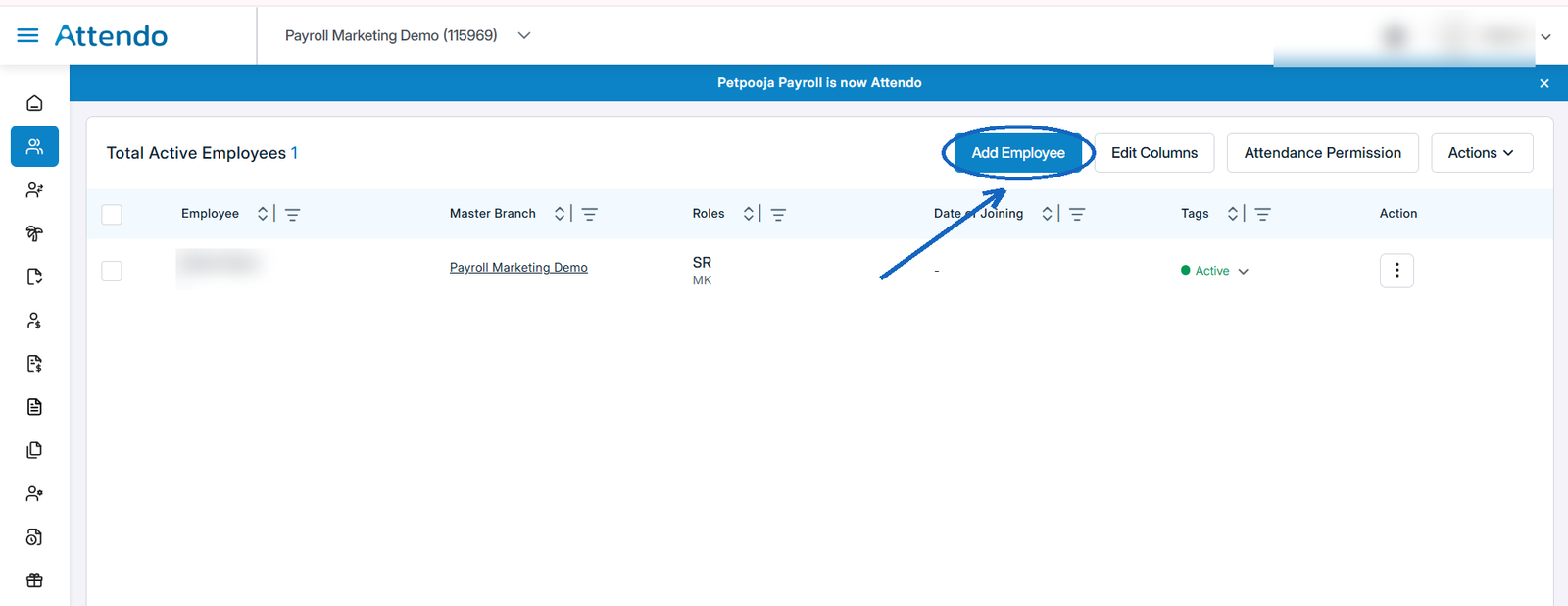1568x606 pixels.
Task: Click the Petpooja Payroll is now Attendo text
Action: pyautogui.click(x=819, y=83)
